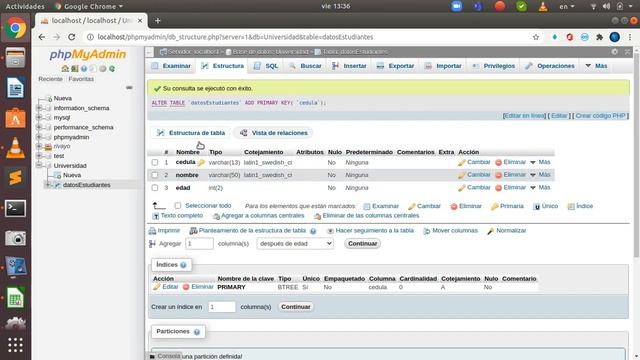Open Terminal from the dock
The width and height of the screenshot is (640, 360).
[x=16, y=209]
